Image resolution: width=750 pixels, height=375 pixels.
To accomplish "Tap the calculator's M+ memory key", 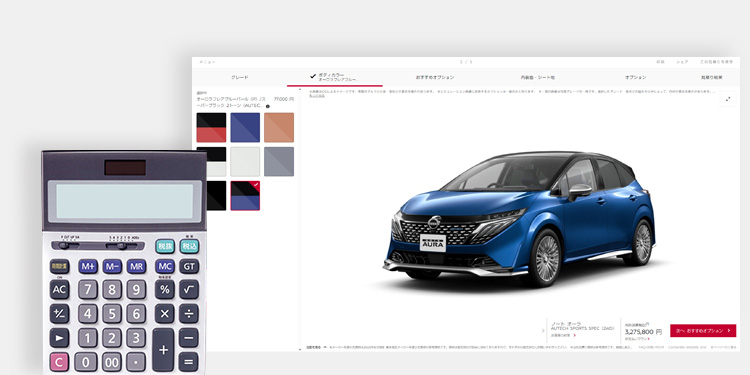I will tap(88, 266).
